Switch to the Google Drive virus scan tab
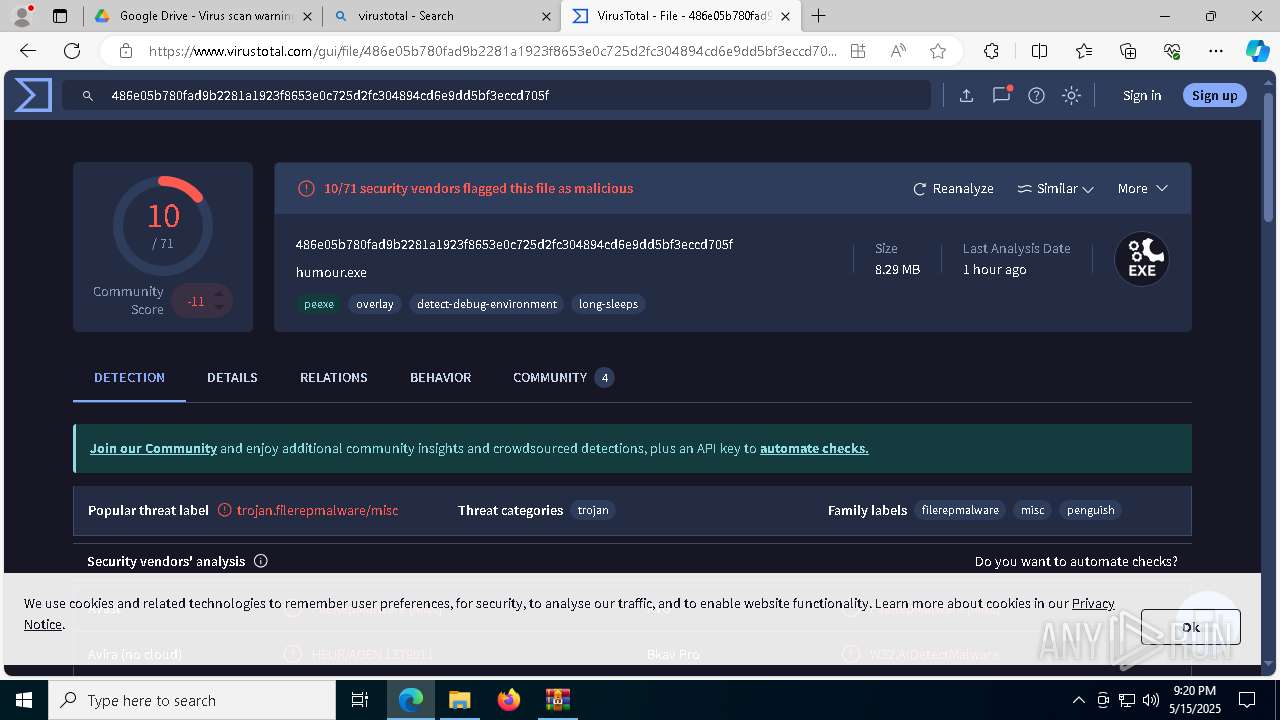Screen dimensions: 1280x720 tap(204, 16)
